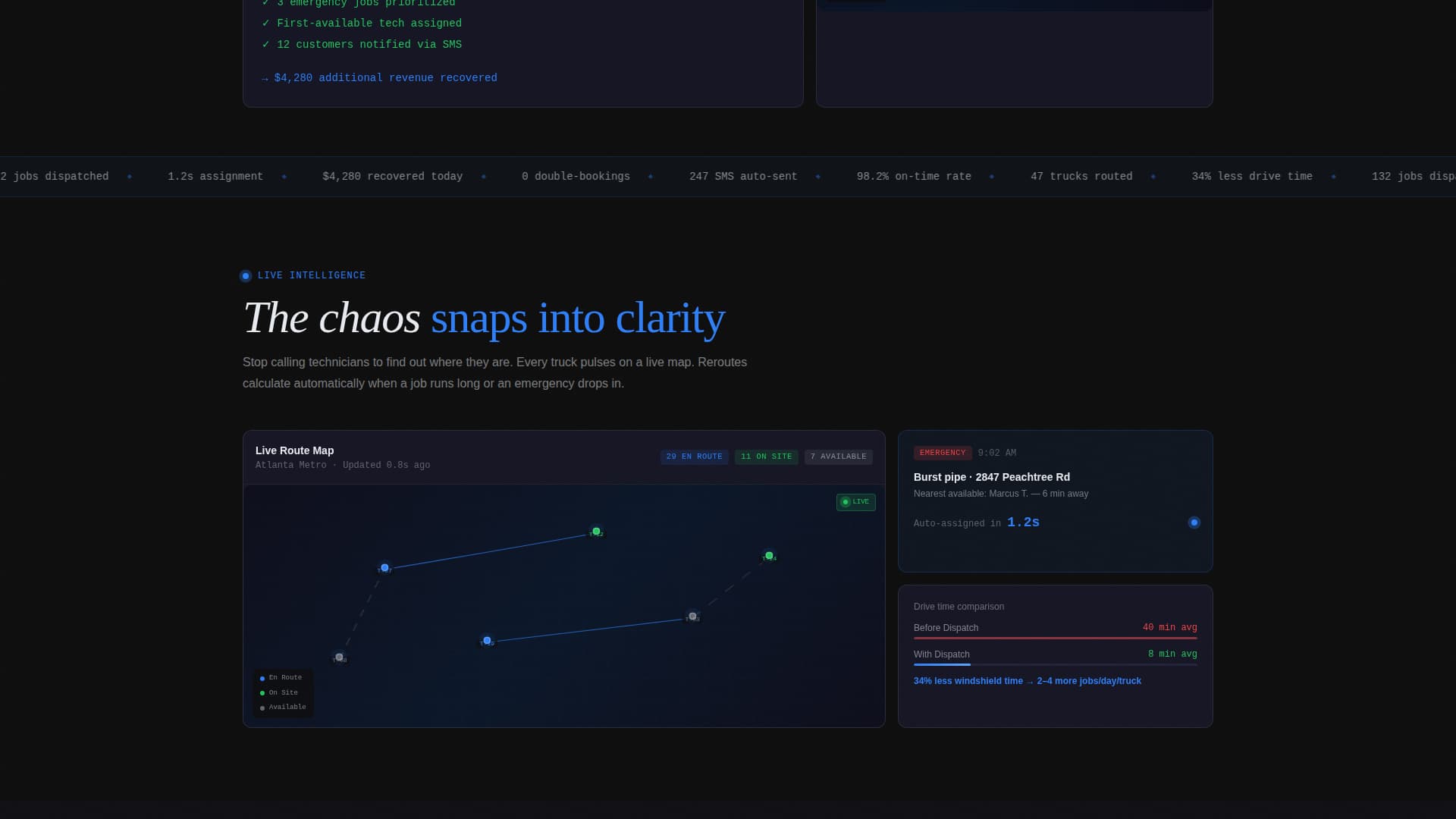Click '12 customers notified via SMS' line
Screen dimensions: 1456x819
click(x=369, y=45)
